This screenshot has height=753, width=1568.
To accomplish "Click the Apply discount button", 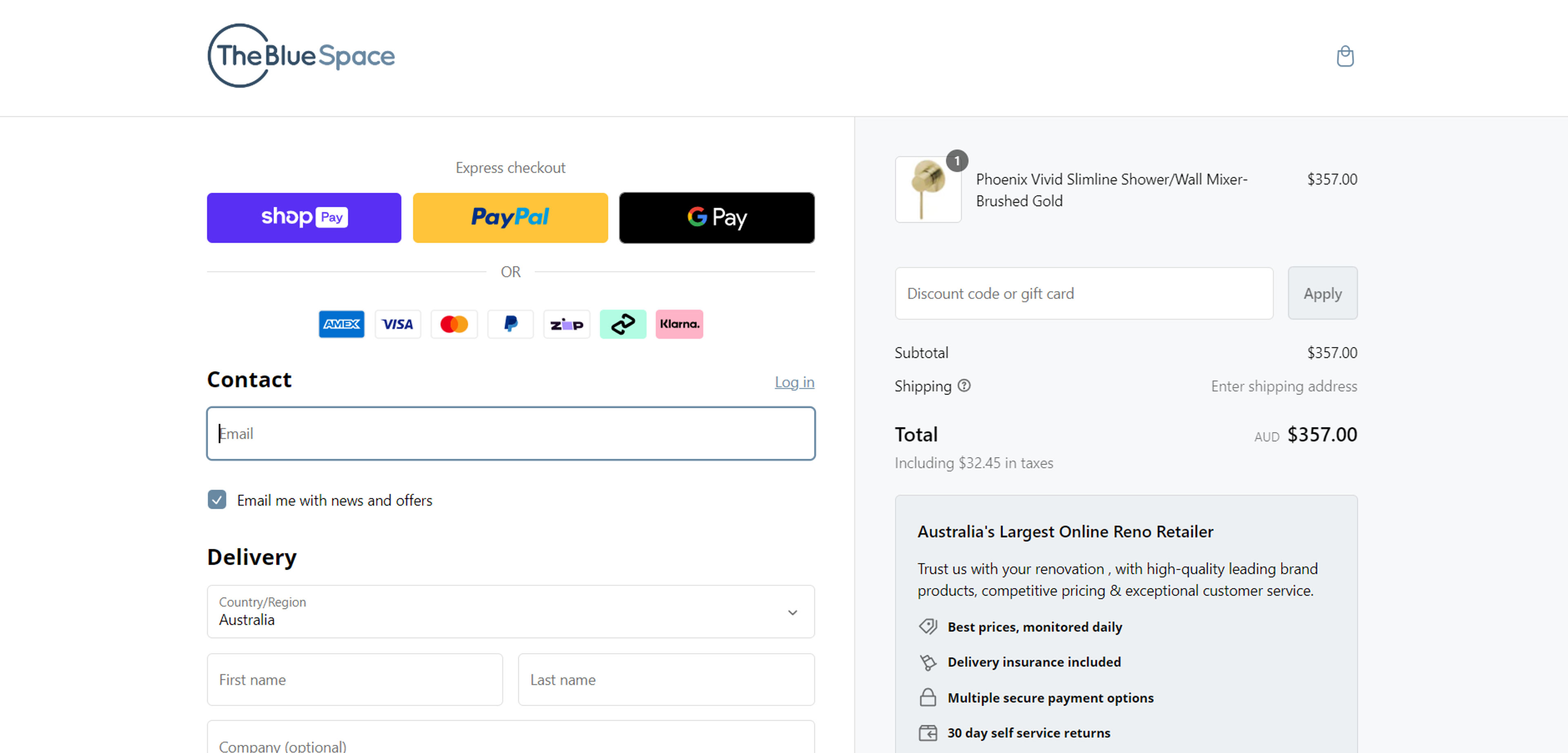I will 1322,294.
